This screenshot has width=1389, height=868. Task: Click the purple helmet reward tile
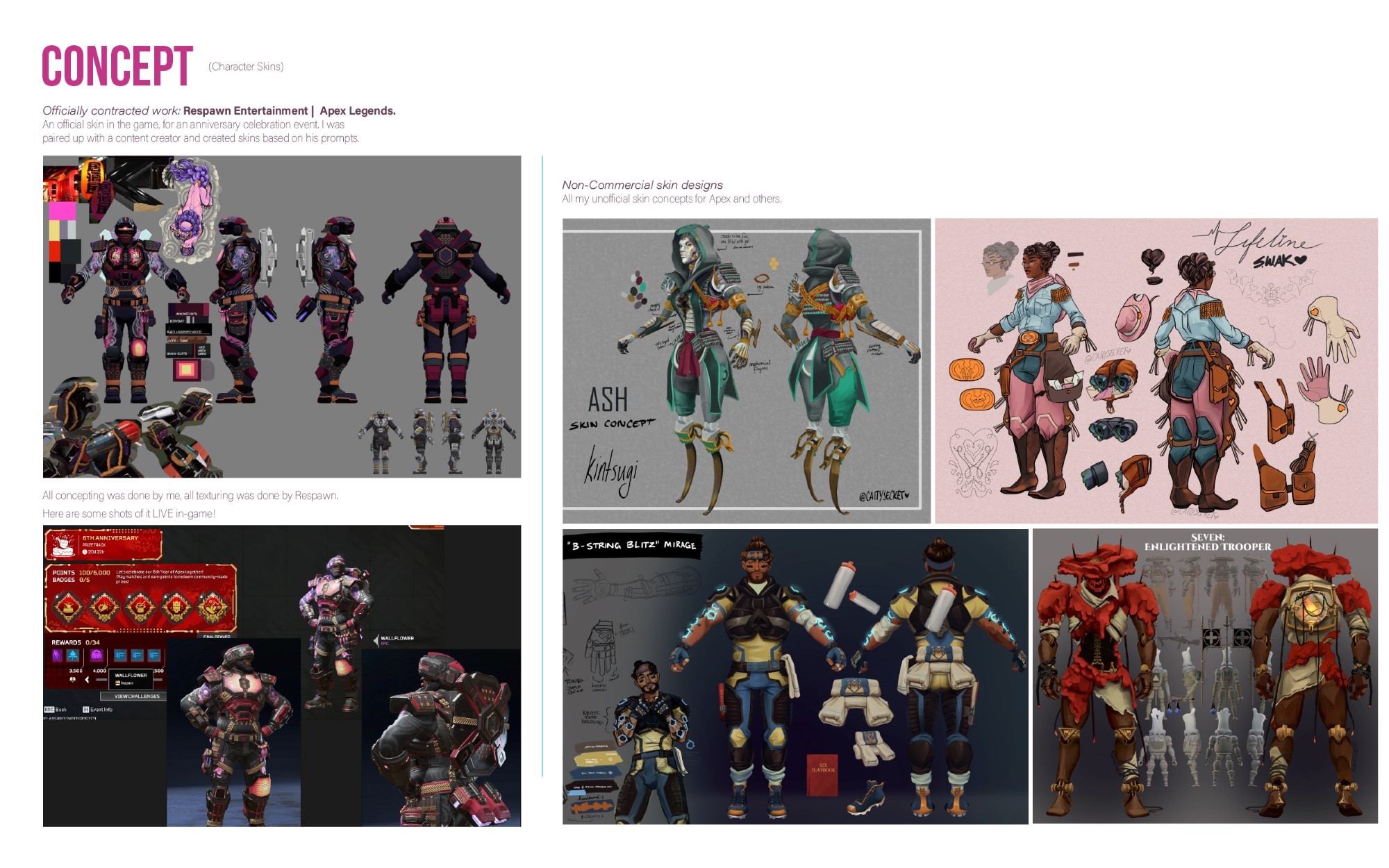pos(97,656)
